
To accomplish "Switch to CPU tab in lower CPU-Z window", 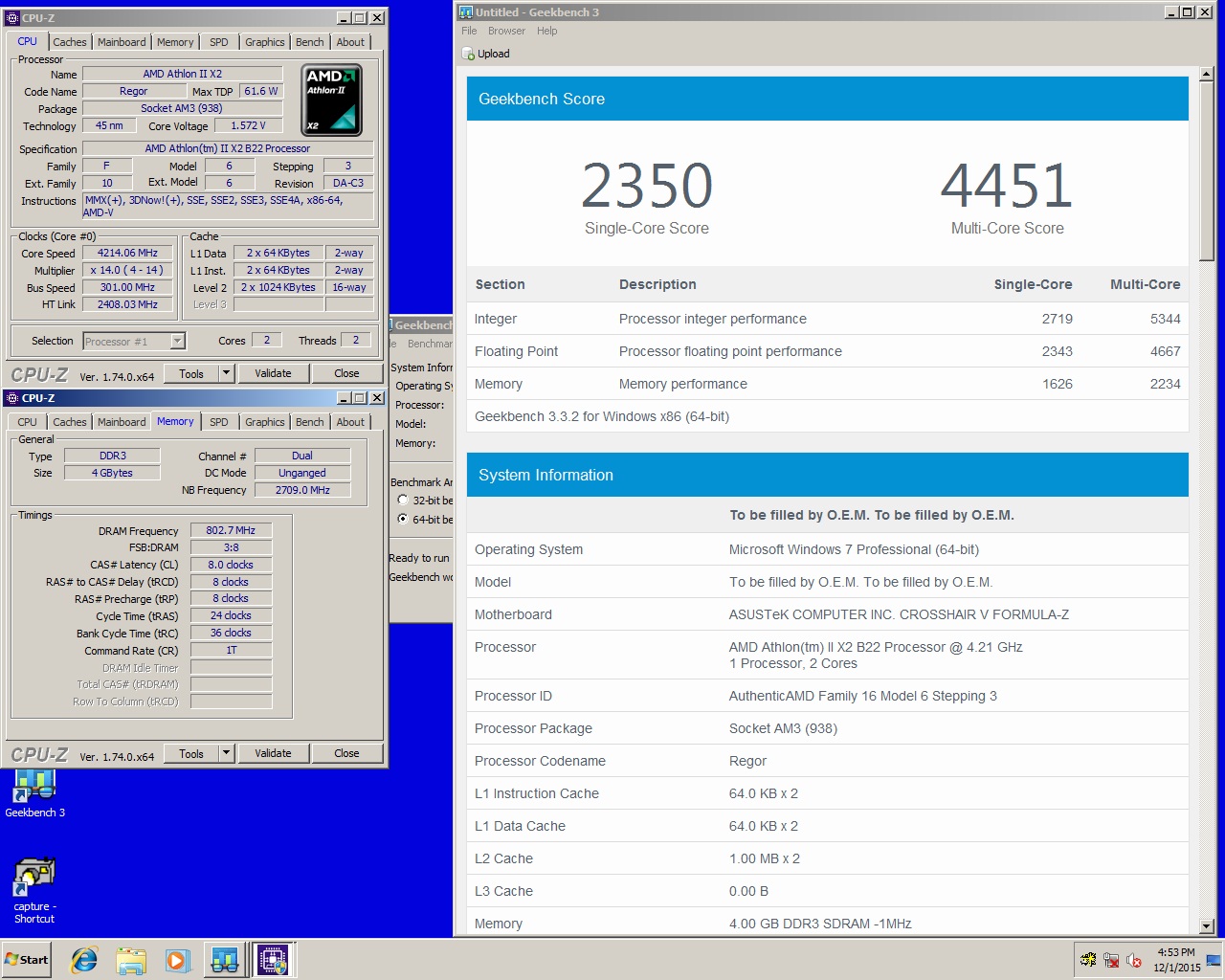I will tap(28, 422).
